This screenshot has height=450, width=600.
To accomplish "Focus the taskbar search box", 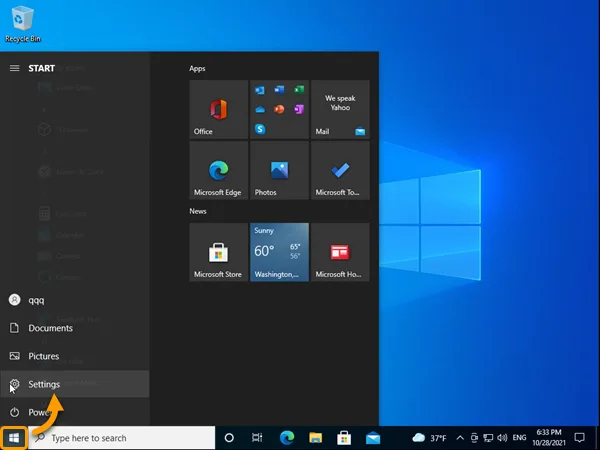I will click(122, 438).
